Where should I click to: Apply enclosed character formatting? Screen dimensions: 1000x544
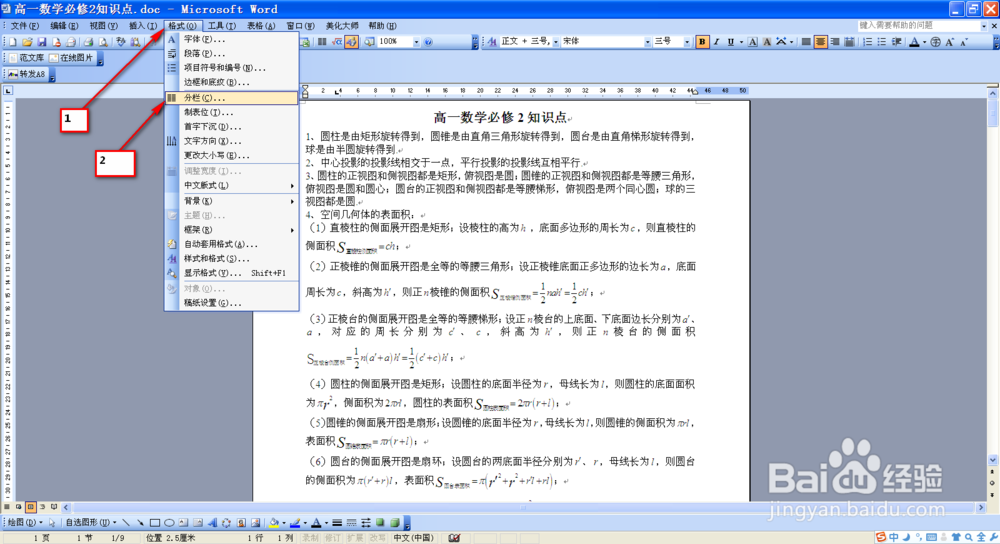936,41
